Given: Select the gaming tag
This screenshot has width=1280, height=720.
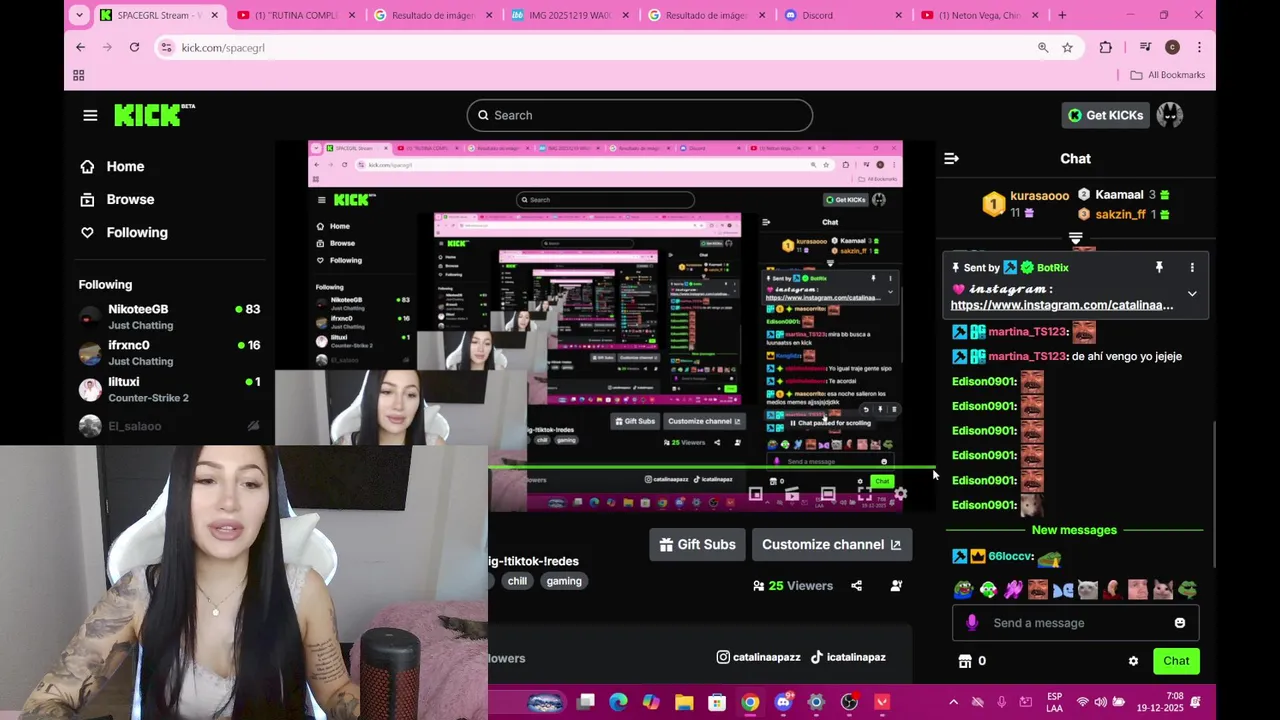Looking at the screenshot, I should point(564,581).
